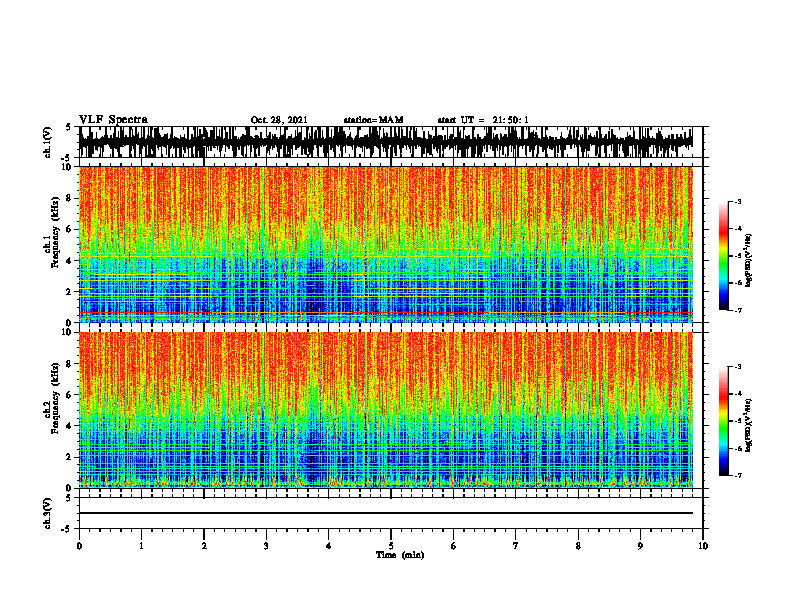Image resolution: width=792 pixels, height=612 pixels.
Task: Click time axis tick label "4"
Action: tap(329, 546)
